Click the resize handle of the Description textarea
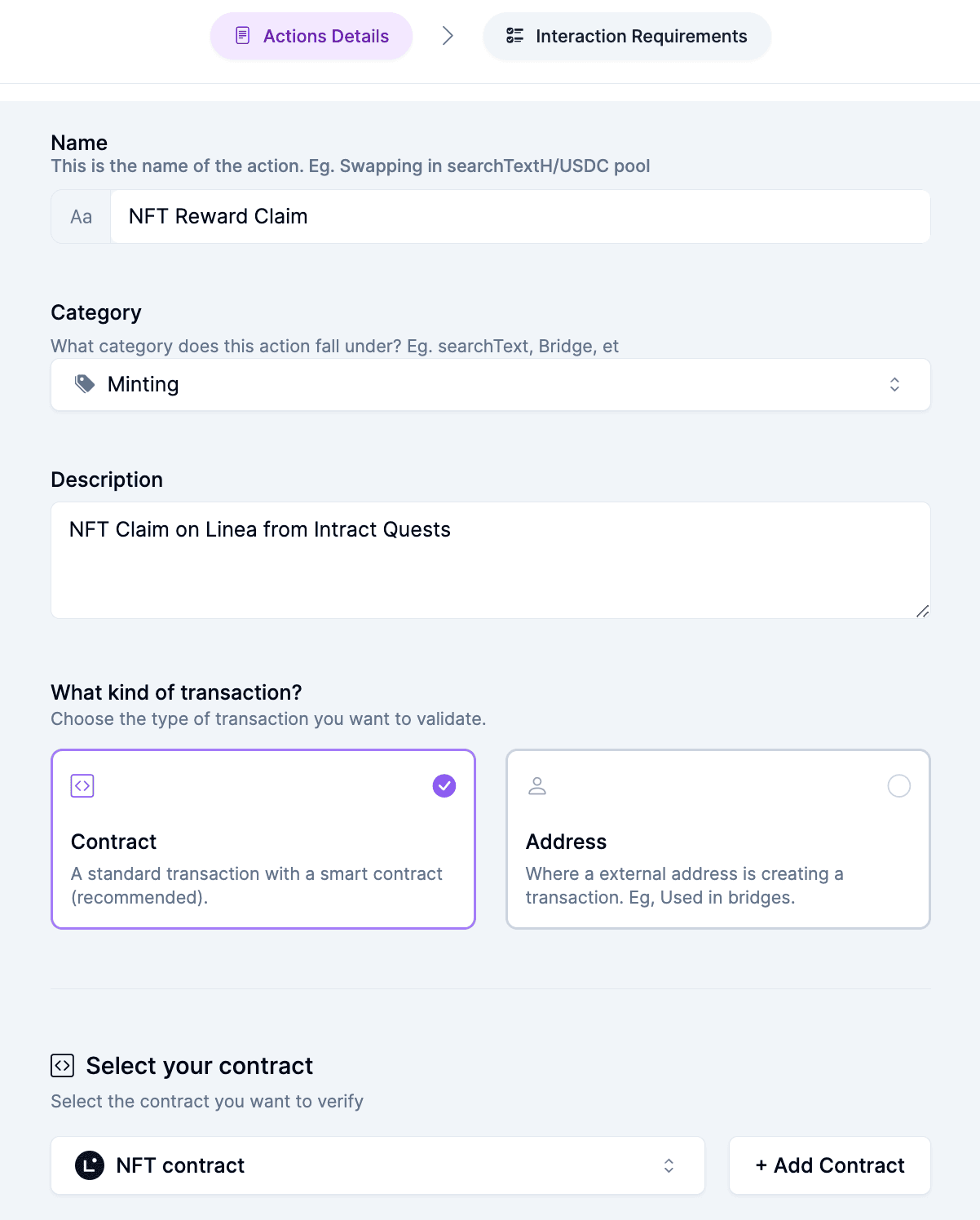This screenshot has width=980, height=1220. tap(922, 611)
